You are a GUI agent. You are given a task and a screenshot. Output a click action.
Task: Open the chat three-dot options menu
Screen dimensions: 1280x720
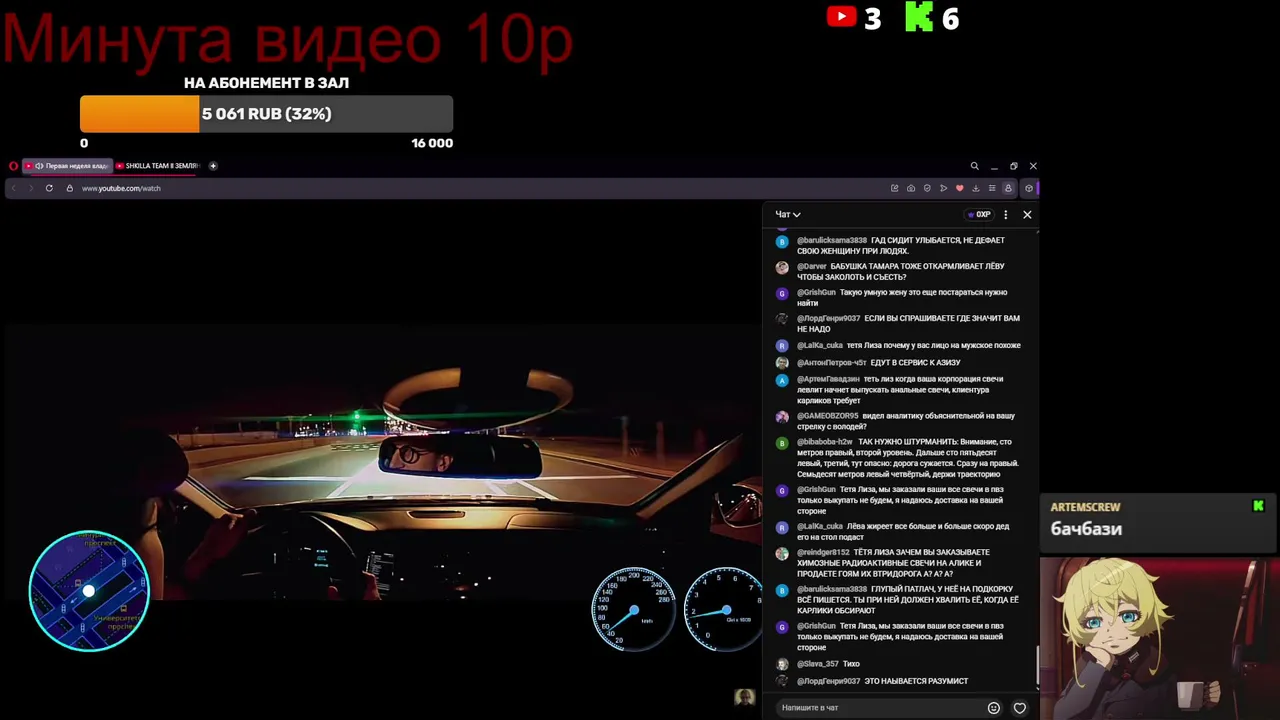[x=1006, y=214]
